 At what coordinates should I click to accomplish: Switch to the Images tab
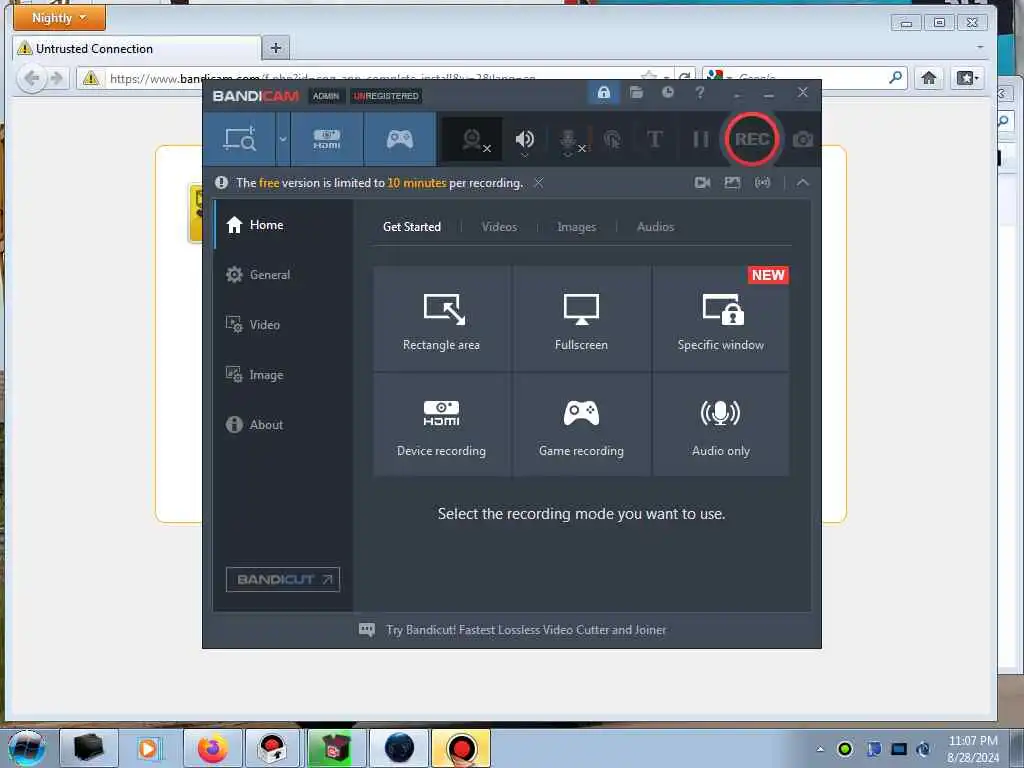coord(576,227)
